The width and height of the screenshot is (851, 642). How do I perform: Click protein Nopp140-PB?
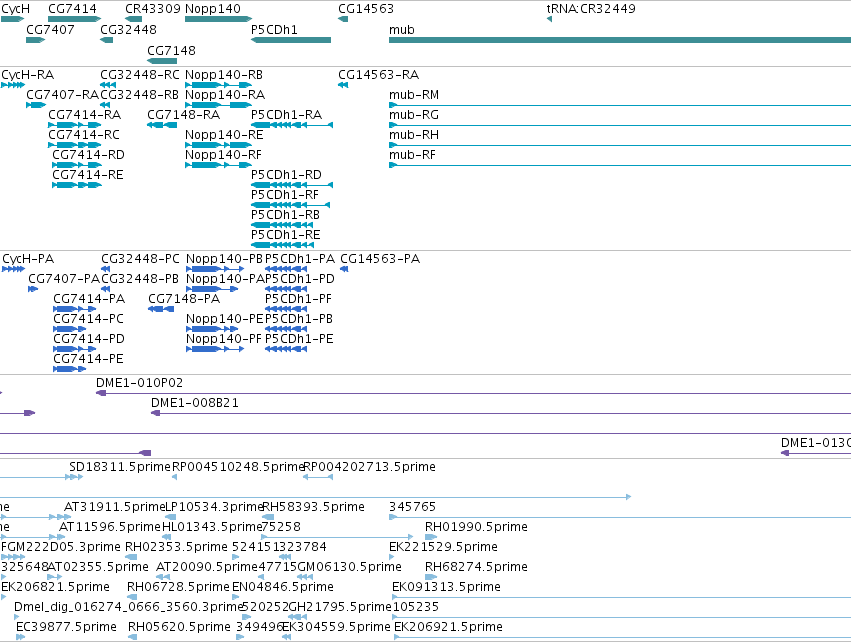click(225, 259)
